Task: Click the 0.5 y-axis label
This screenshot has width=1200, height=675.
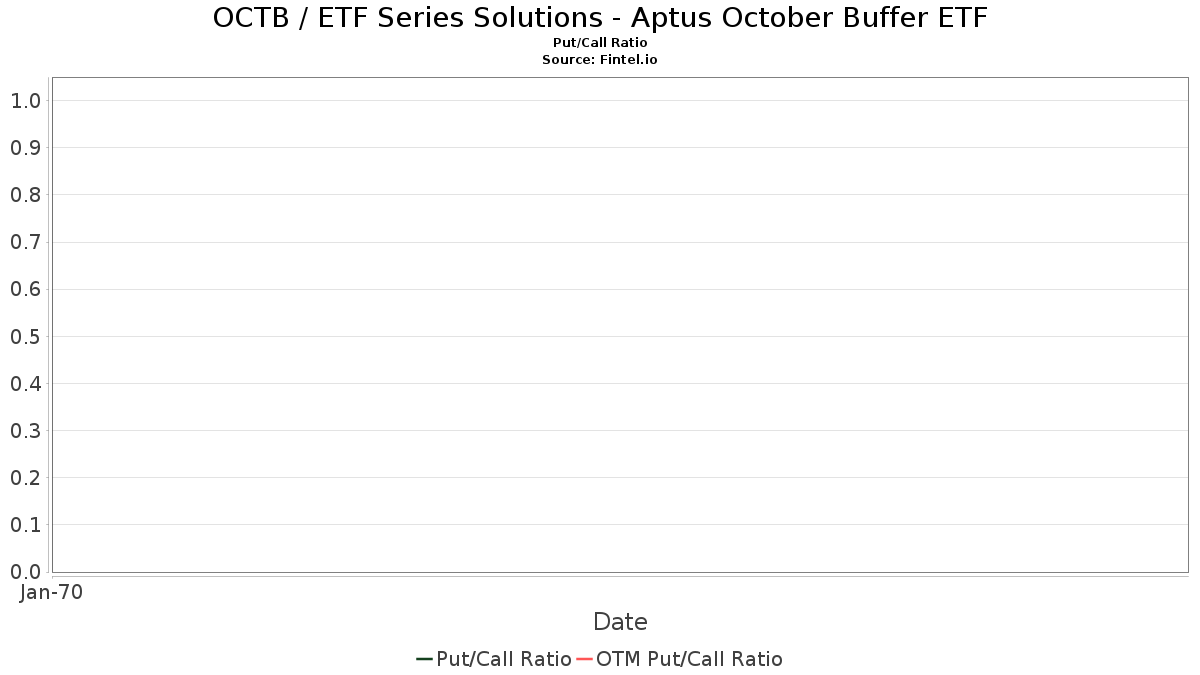Action: [25, 337]
